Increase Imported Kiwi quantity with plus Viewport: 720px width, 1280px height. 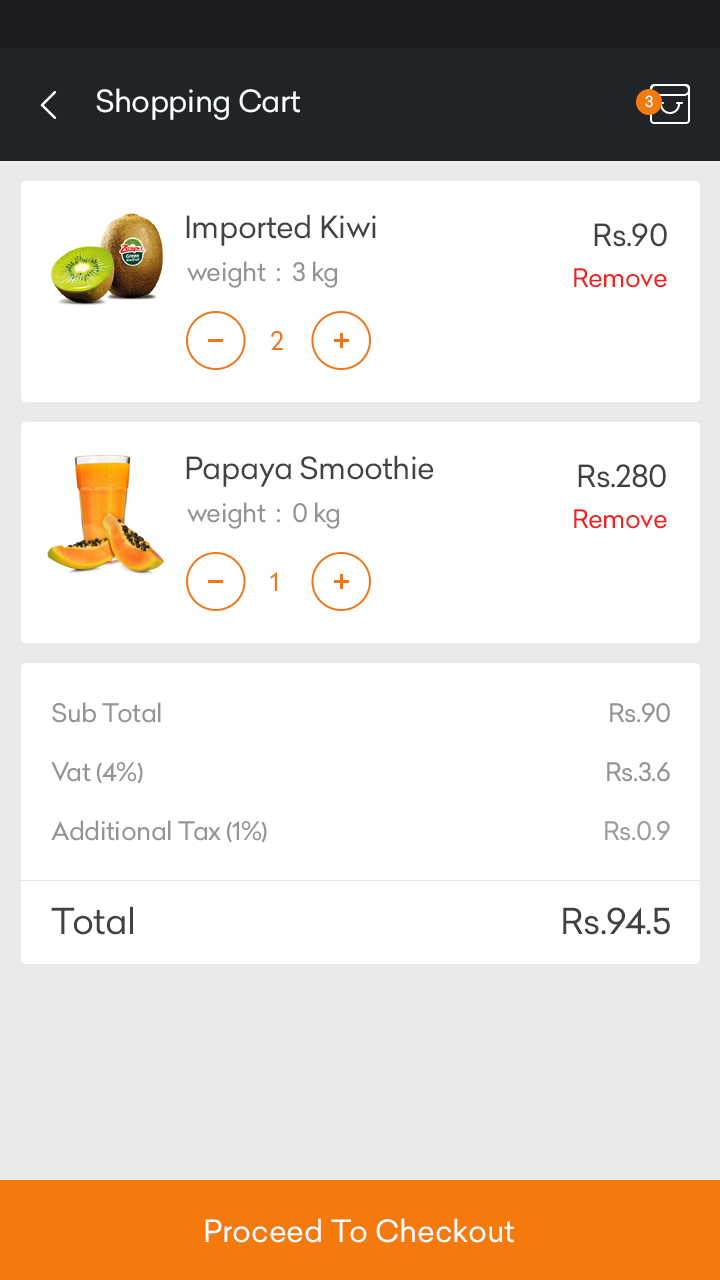pyautogui.click(x=341, y=341)
